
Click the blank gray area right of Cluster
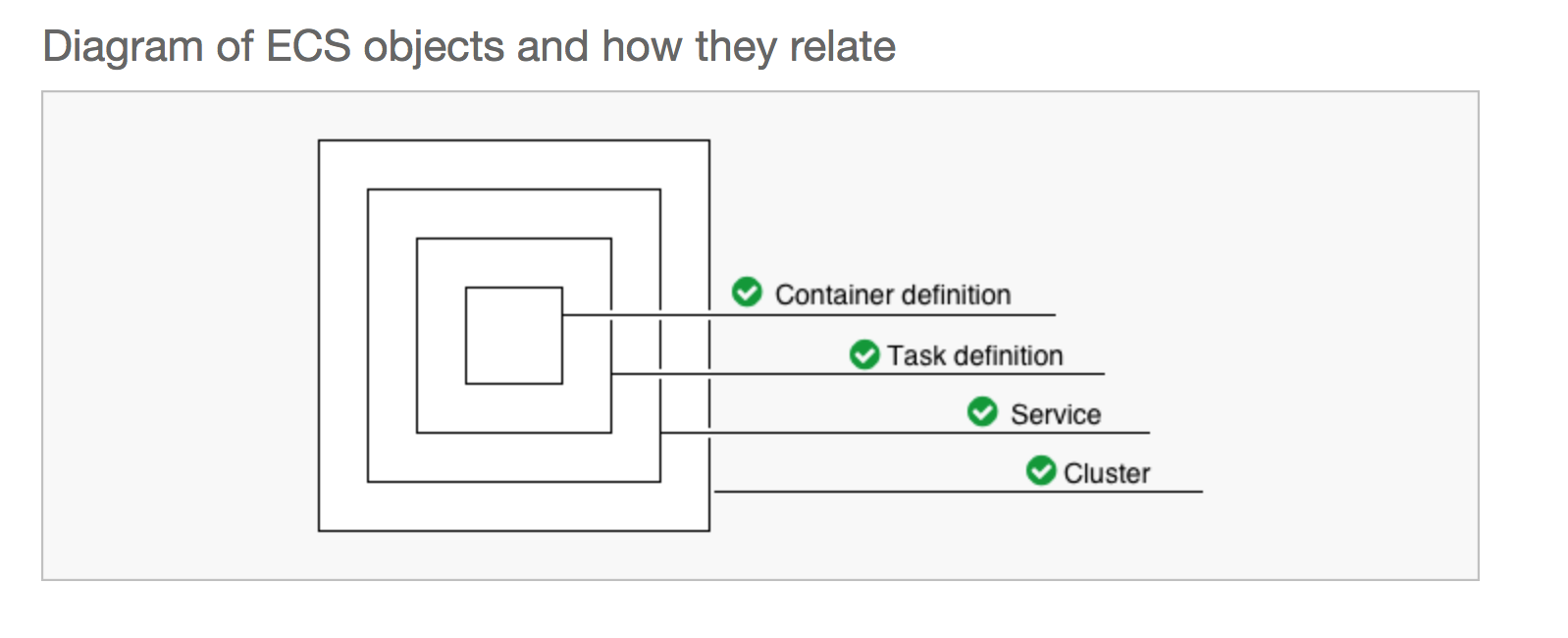(1334, 471)
